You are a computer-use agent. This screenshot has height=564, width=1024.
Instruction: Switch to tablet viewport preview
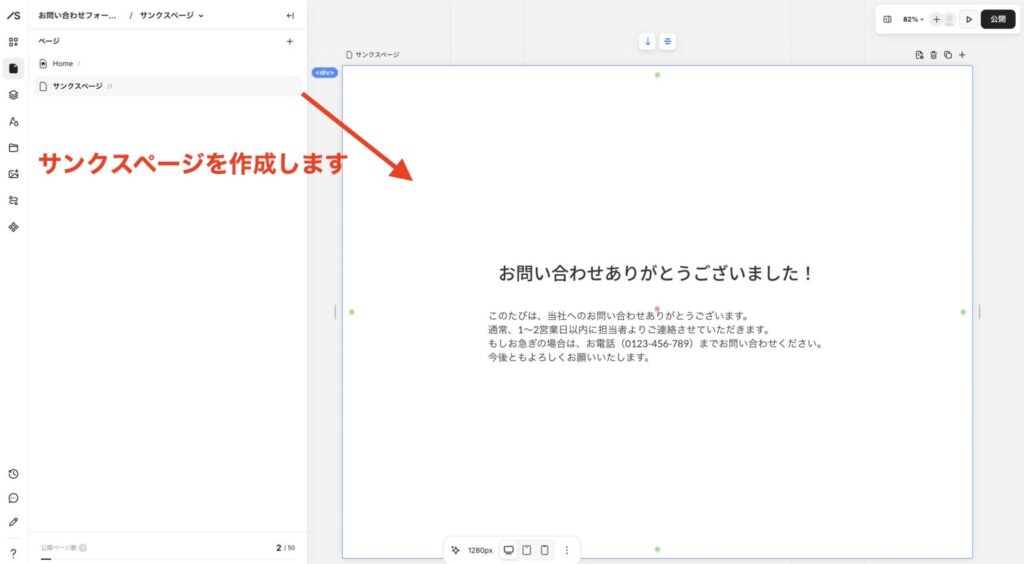[x=526, y=550]
